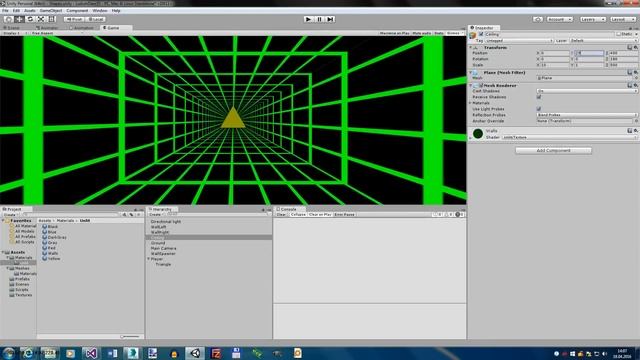Open the Shader dropdown
Viewport: 640px width, 360px height.
pos(569,138)
